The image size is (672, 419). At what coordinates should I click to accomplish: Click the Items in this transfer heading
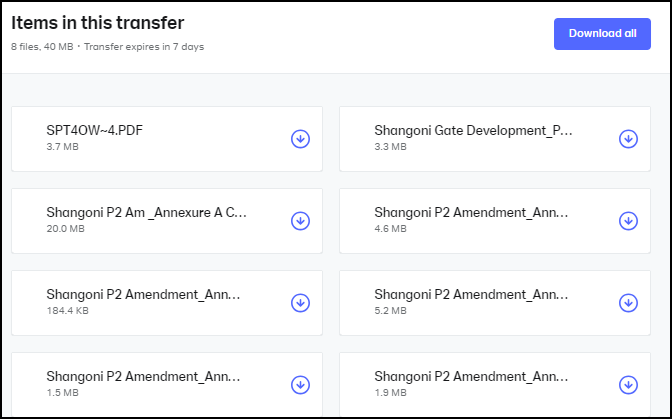point(98,23)
